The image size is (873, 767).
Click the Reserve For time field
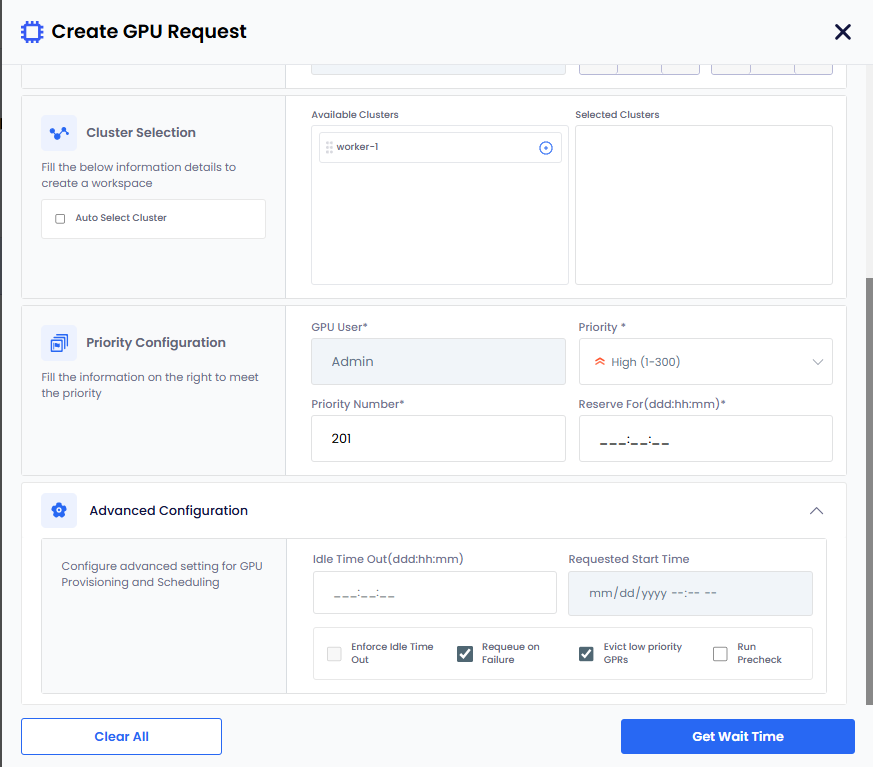pos(705,439)
